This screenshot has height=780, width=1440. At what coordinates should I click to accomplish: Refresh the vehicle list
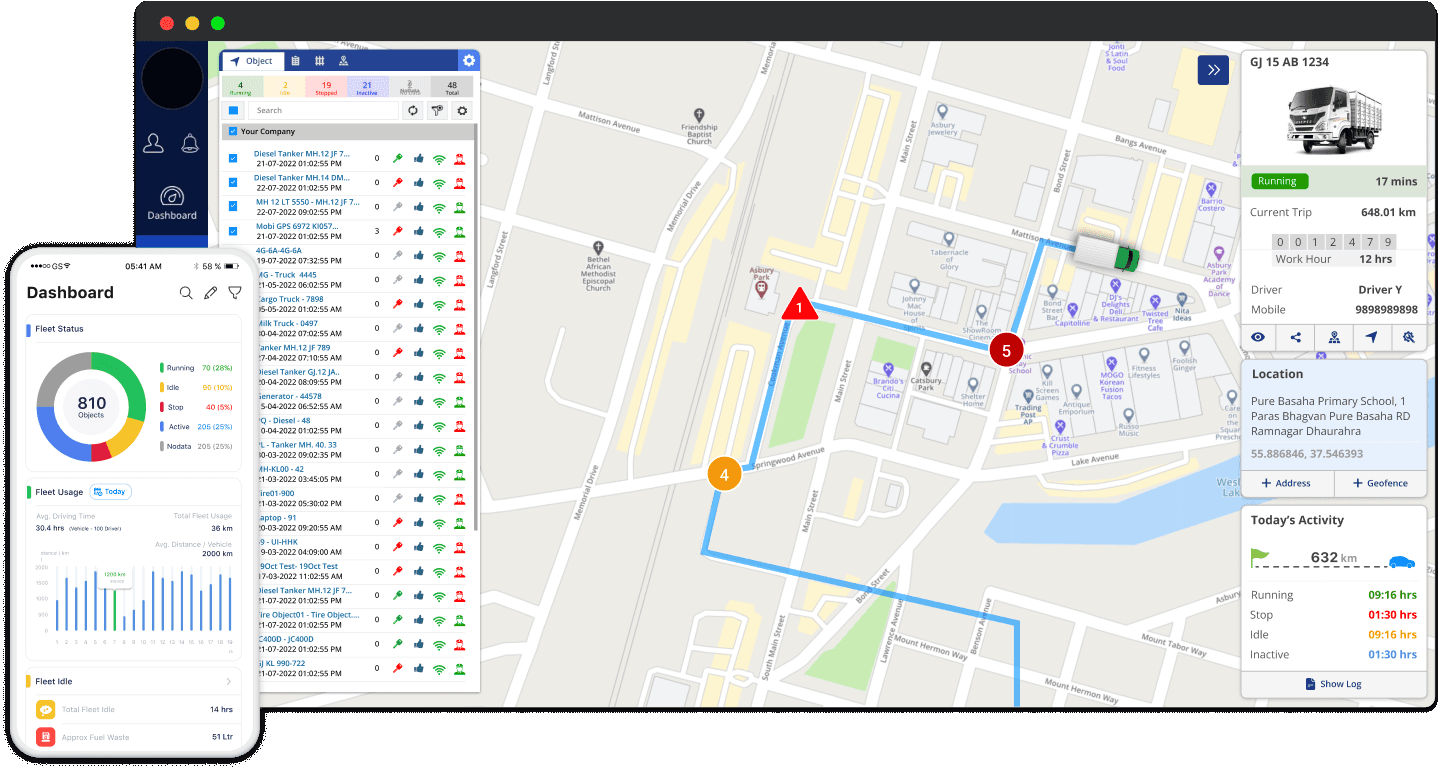(x=412, y=111)
